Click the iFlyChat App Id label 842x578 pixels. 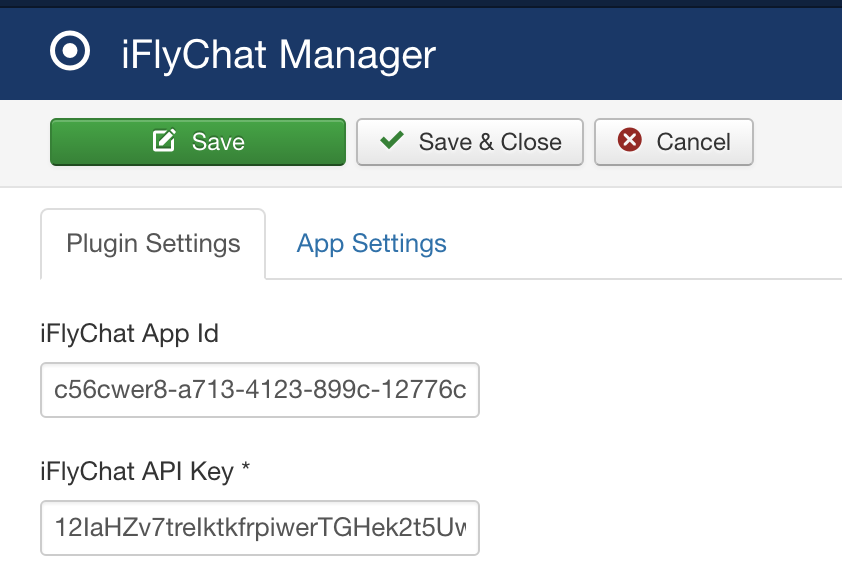[x=129, y=334]
